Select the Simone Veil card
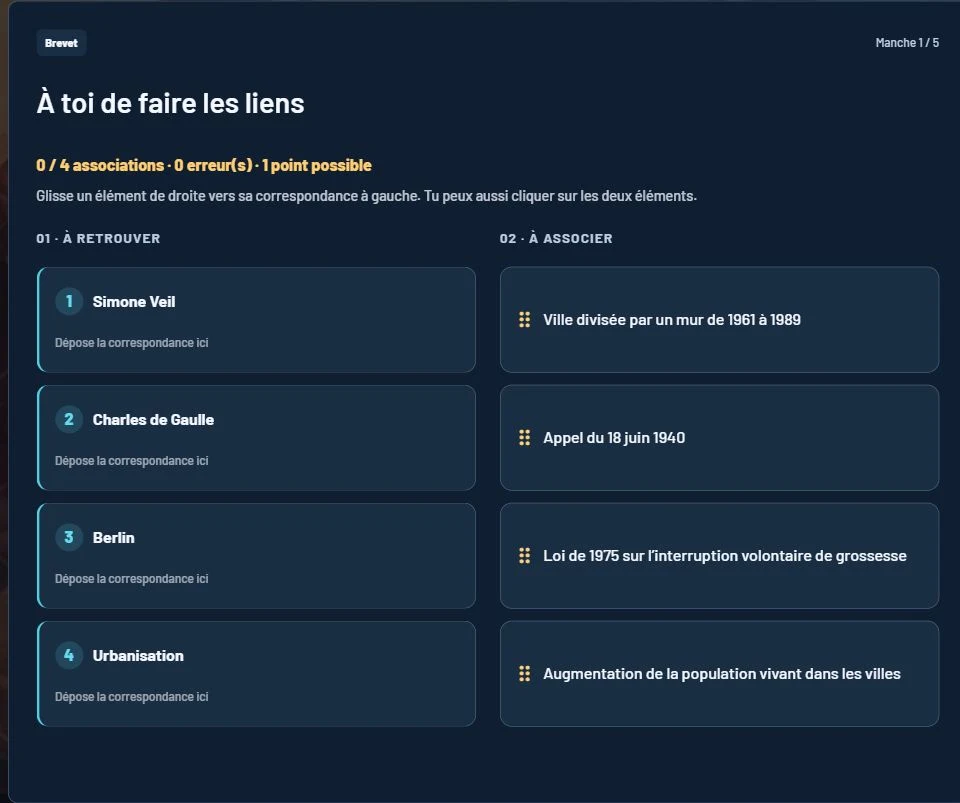The width and height of the screenshot is (960, 803). [x=257, y=319]
